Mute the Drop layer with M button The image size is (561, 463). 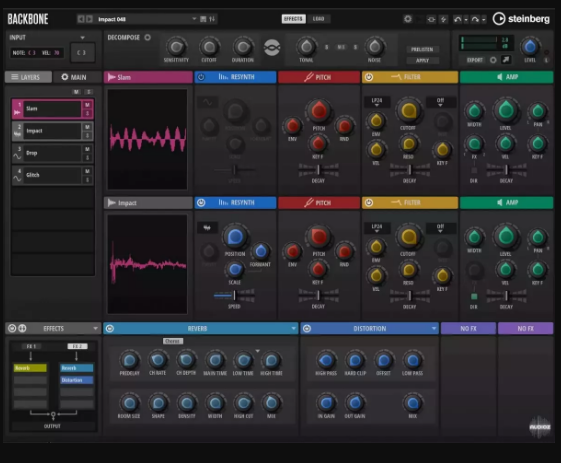point(87,149)
